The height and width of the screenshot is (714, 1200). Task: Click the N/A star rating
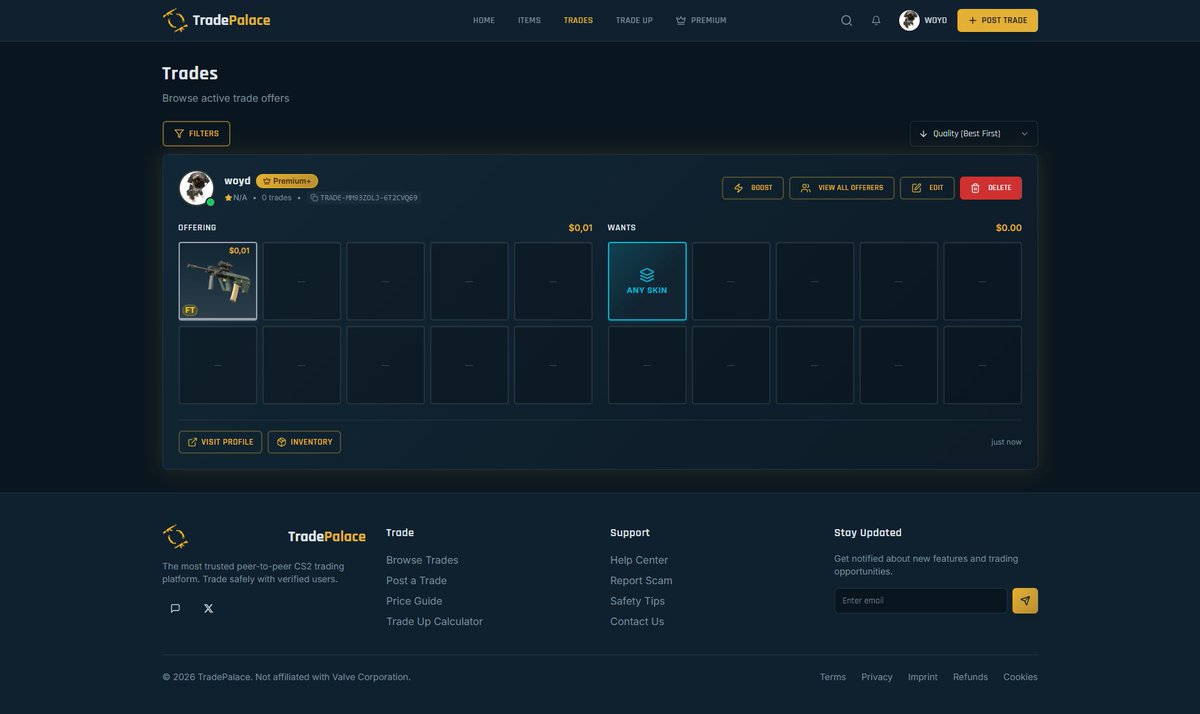coord(236,198)
